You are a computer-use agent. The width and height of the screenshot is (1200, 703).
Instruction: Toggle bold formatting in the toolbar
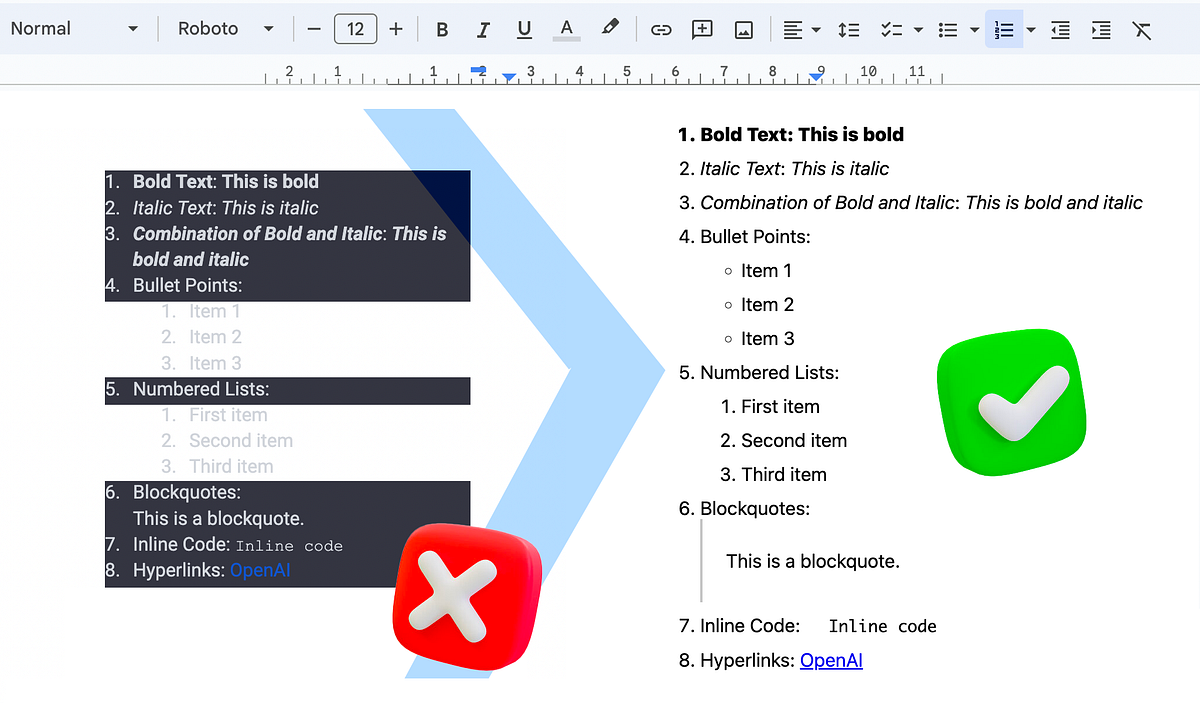(x=441, y=29)
